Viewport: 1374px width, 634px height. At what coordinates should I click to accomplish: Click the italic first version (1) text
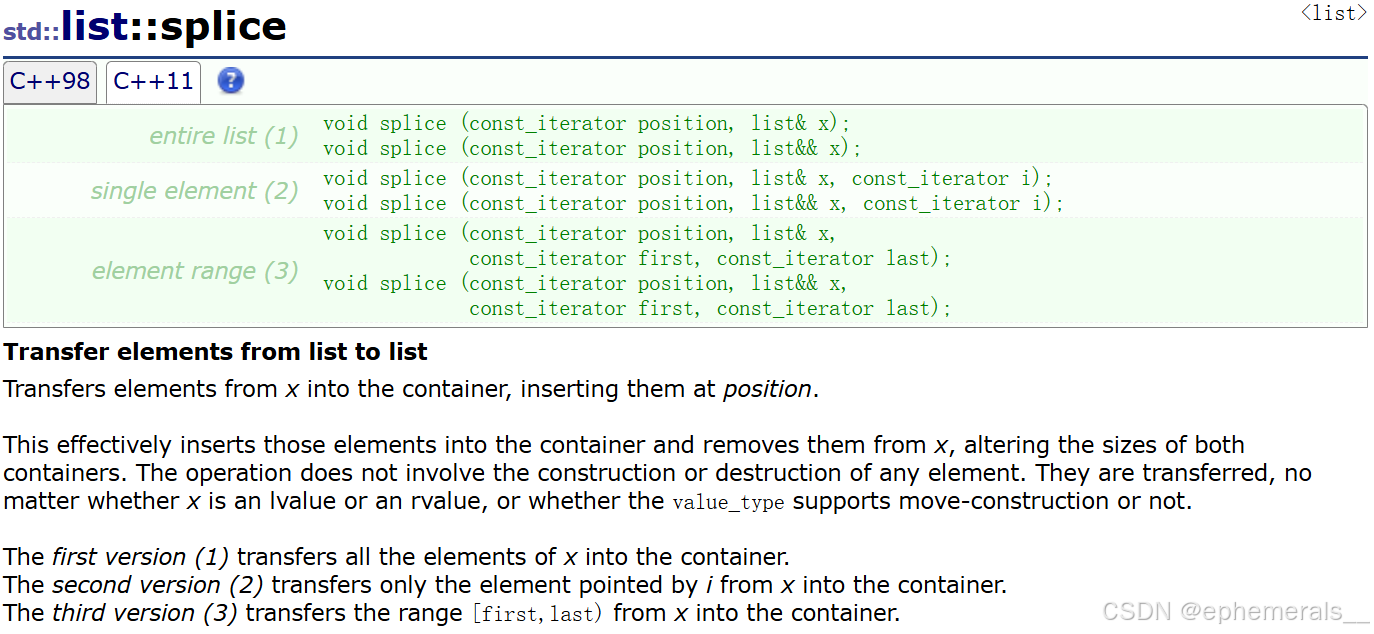(141, 557)
